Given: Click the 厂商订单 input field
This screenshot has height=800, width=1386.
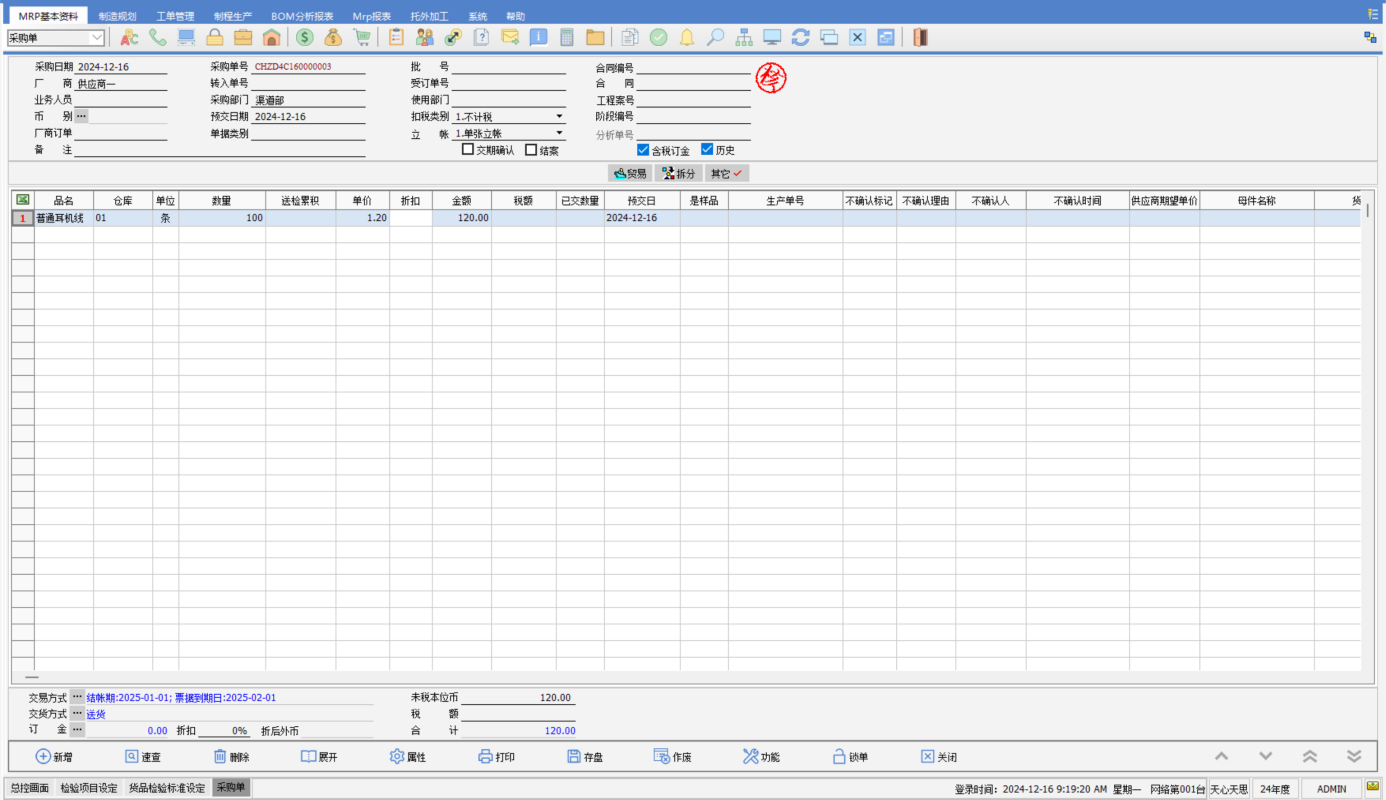Looking at the screenshot, I should [x=120, y=133].
